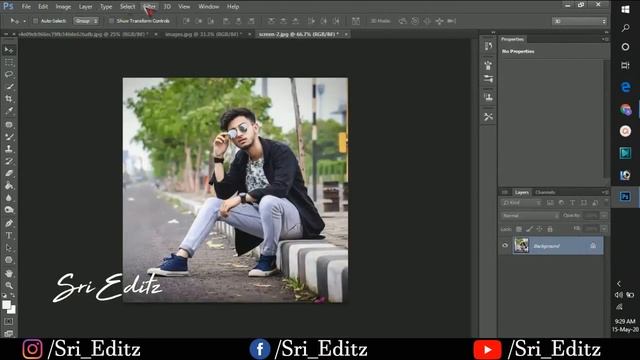Viewport: 640px width, 360px height.
Task: Open the File menu
Action: pos(26,7)
